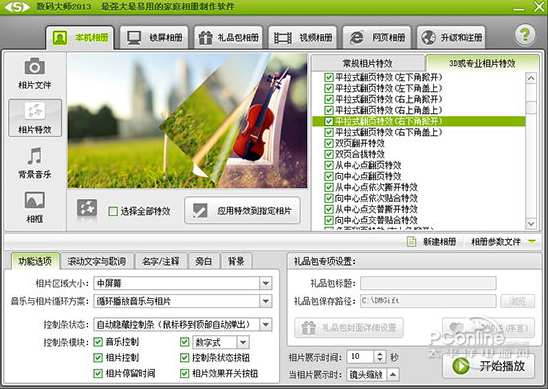This screenshot has height=389, width=548.
Task: Open the 数字式 dropdown
Action: coord(243,342)
